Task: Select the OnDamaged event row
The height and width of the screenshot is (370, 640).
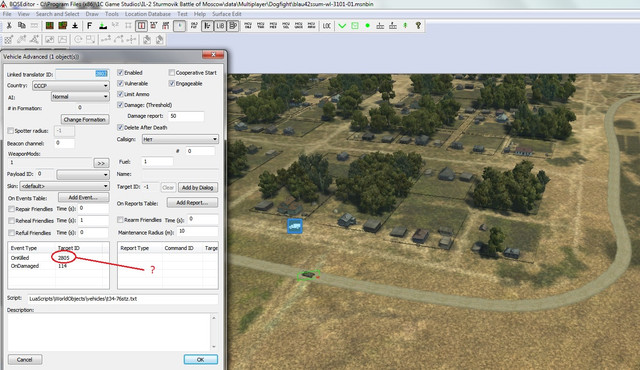Action: click(58, 266)
